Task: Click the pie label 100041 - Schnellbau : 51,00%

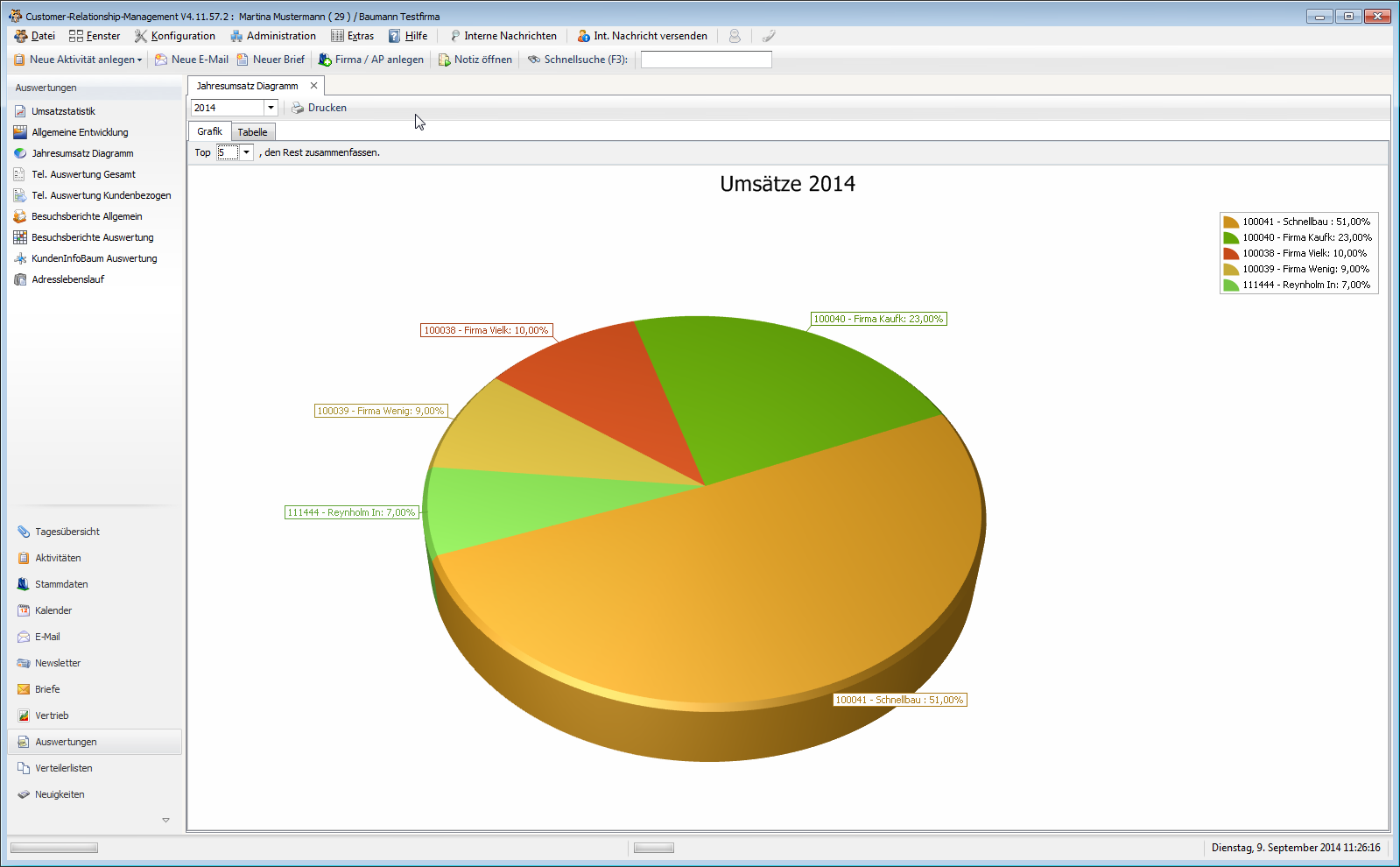Action: (899, 700)
